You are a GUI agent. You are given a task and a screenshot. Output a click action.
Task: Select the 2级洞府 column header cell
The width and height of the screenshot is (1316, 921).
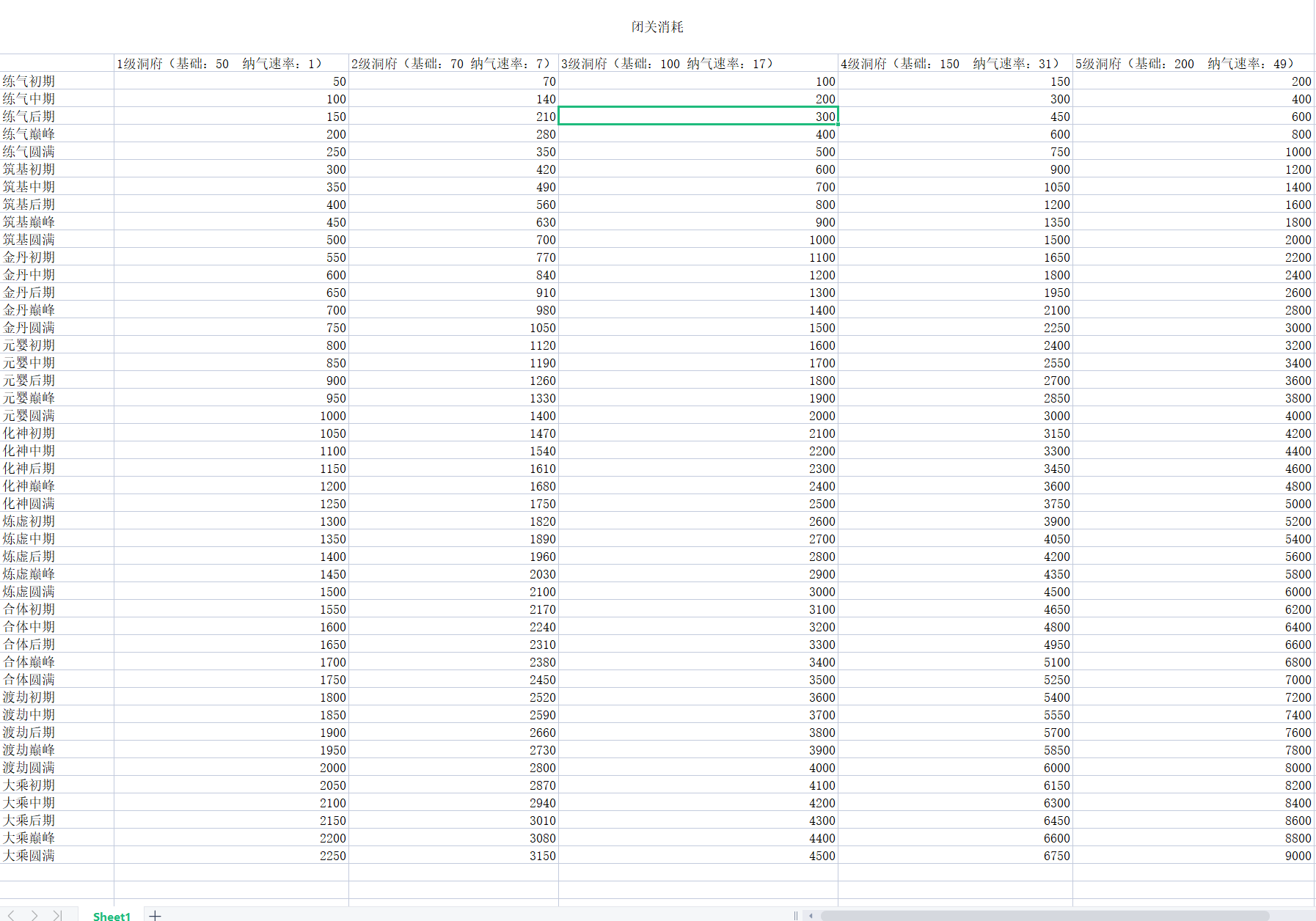(x=453, y=63)
